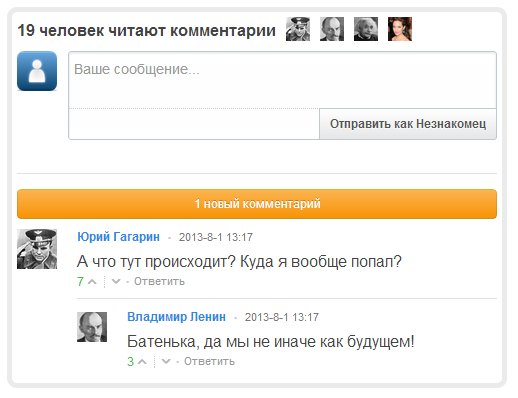Reply to Ленин's comment via Ответить
518x398 pixels.
click(x=209, y=361)
